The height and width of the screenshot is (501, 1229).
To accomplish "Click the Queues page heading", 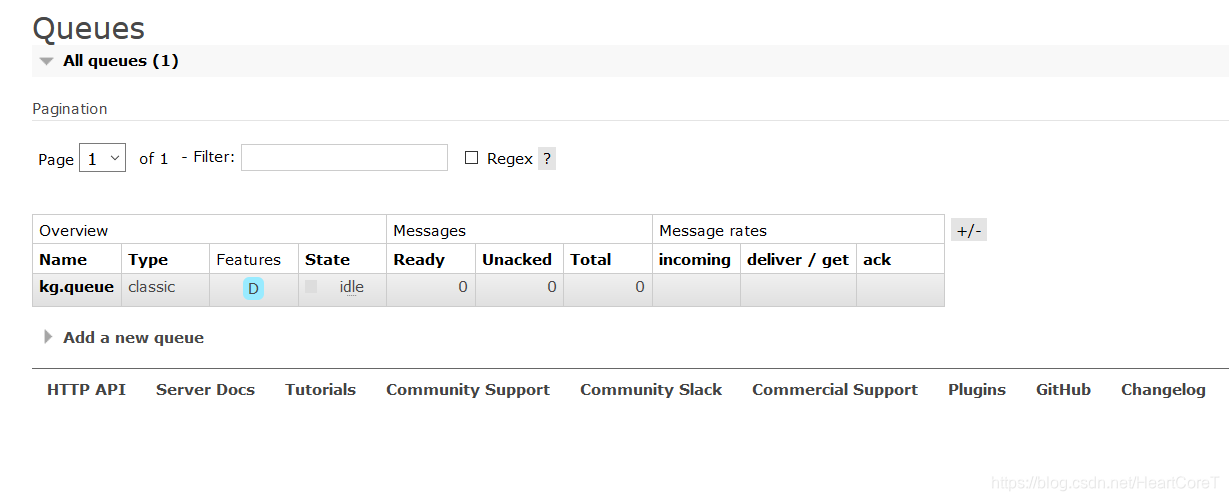I will [x=89, y=28].
